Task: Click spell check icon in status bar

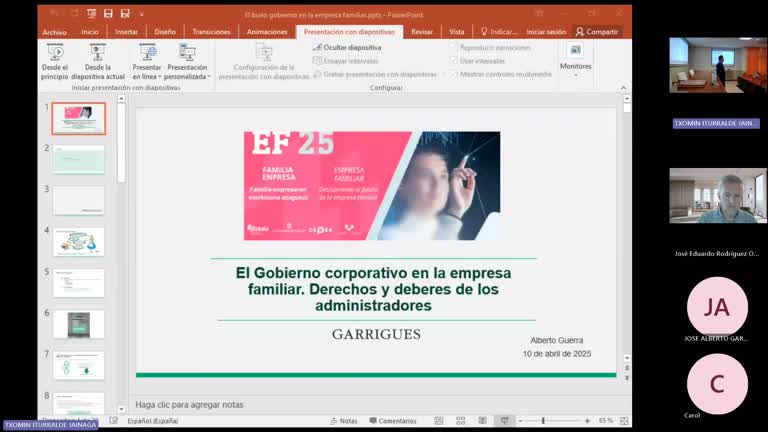Action: (x=114, y=421)
